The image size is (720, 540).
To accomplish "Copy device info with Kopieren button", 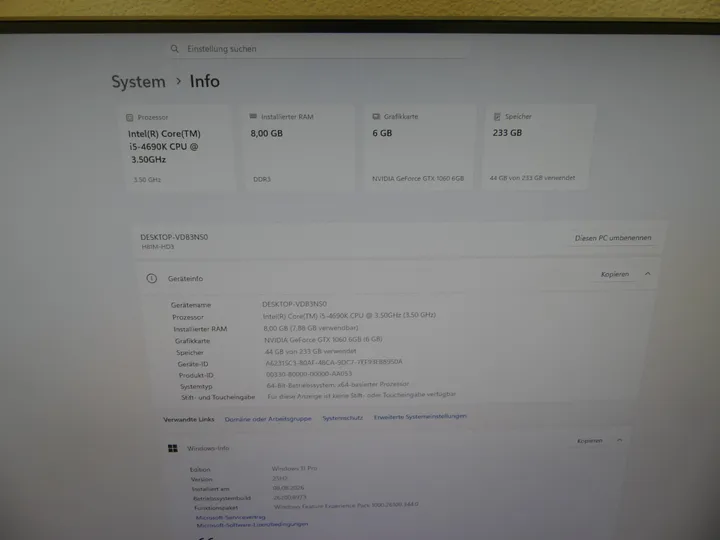I will (614, 274).
